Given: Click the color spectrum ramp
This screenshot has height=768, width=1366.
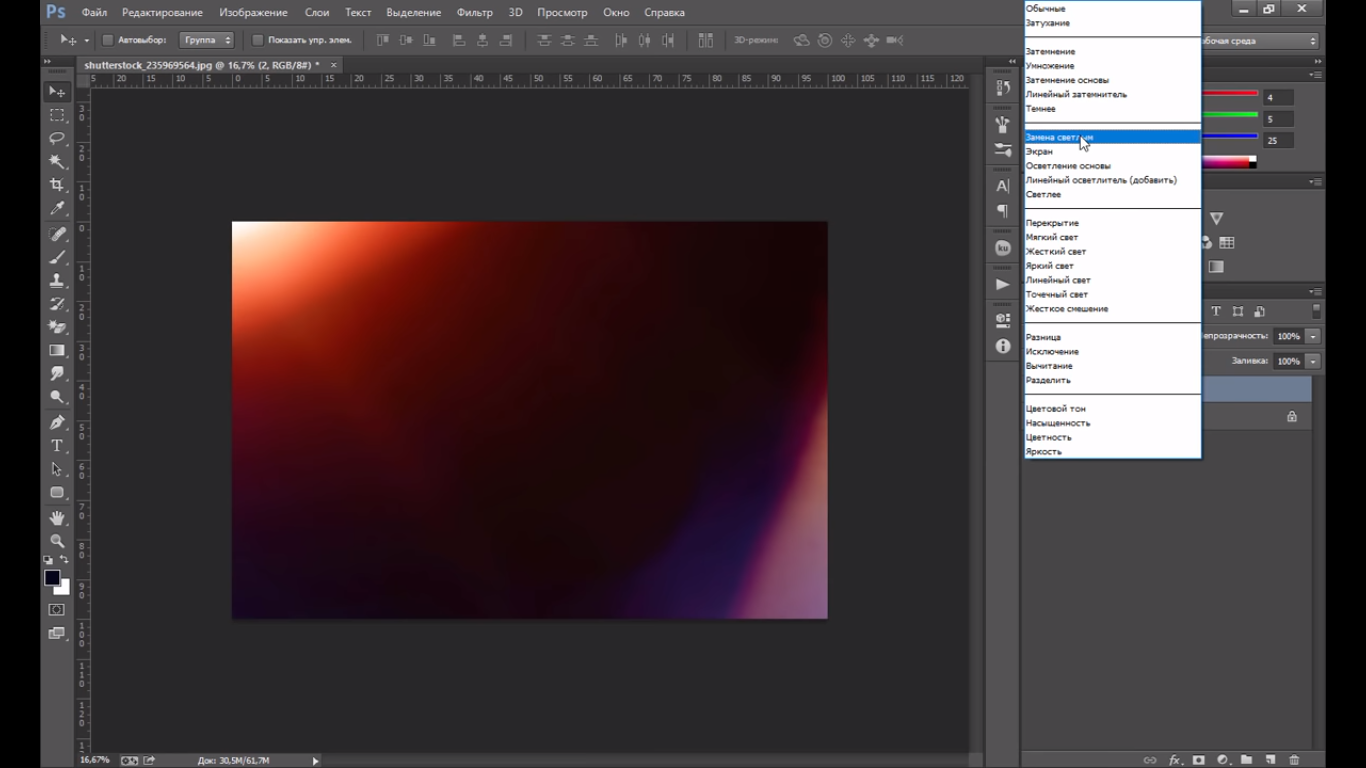Looking at the screenshot, I should click(1228, 162).
